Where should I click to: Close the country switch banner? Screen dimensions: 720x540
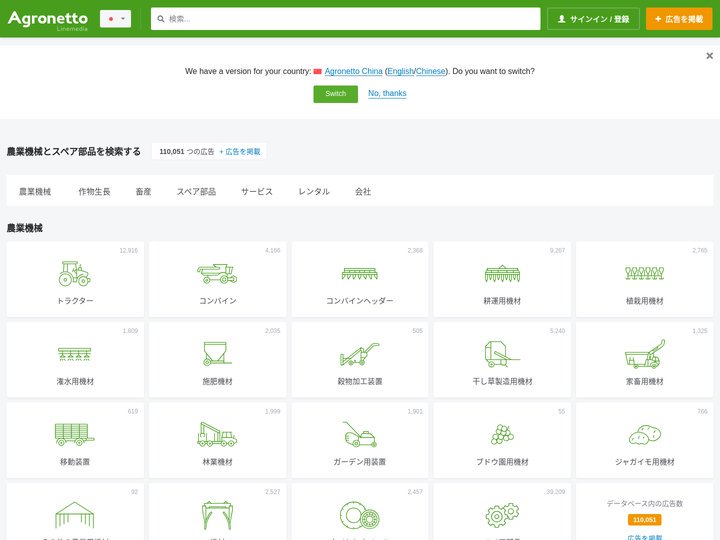point(709,56)
